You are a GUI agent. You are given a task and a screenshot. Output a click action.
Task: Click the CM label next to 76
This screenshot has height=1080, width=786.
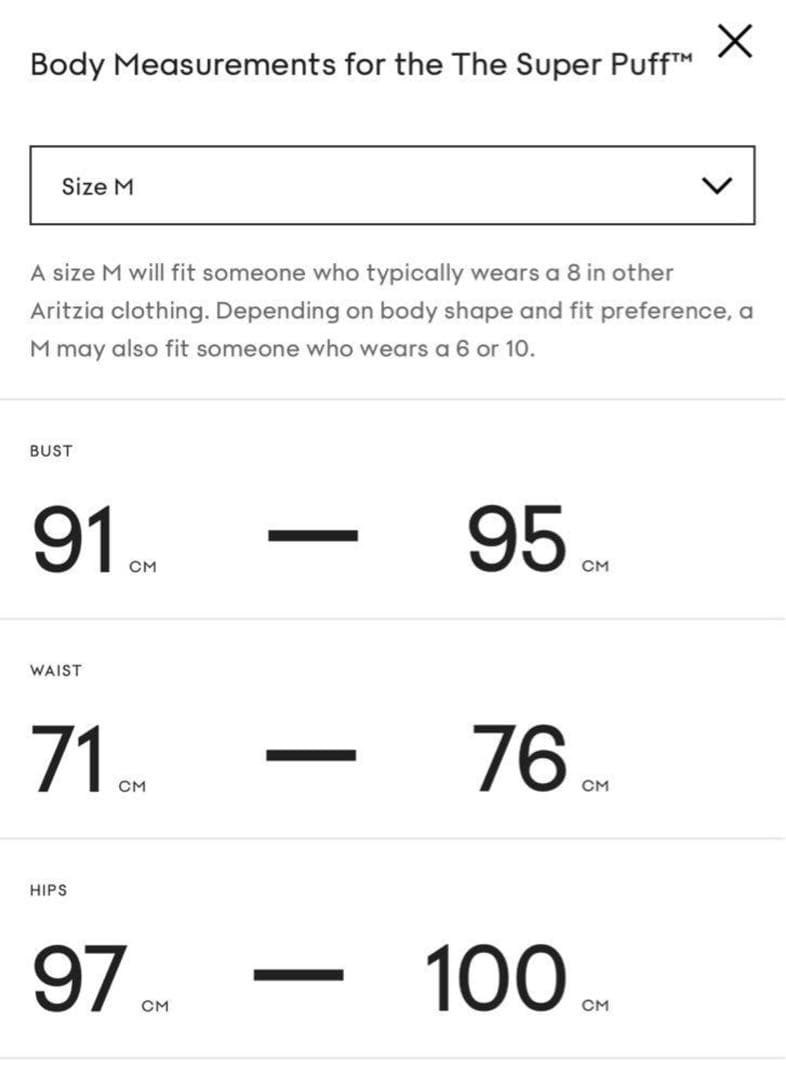pyautogui.click(x=594, y=787)
